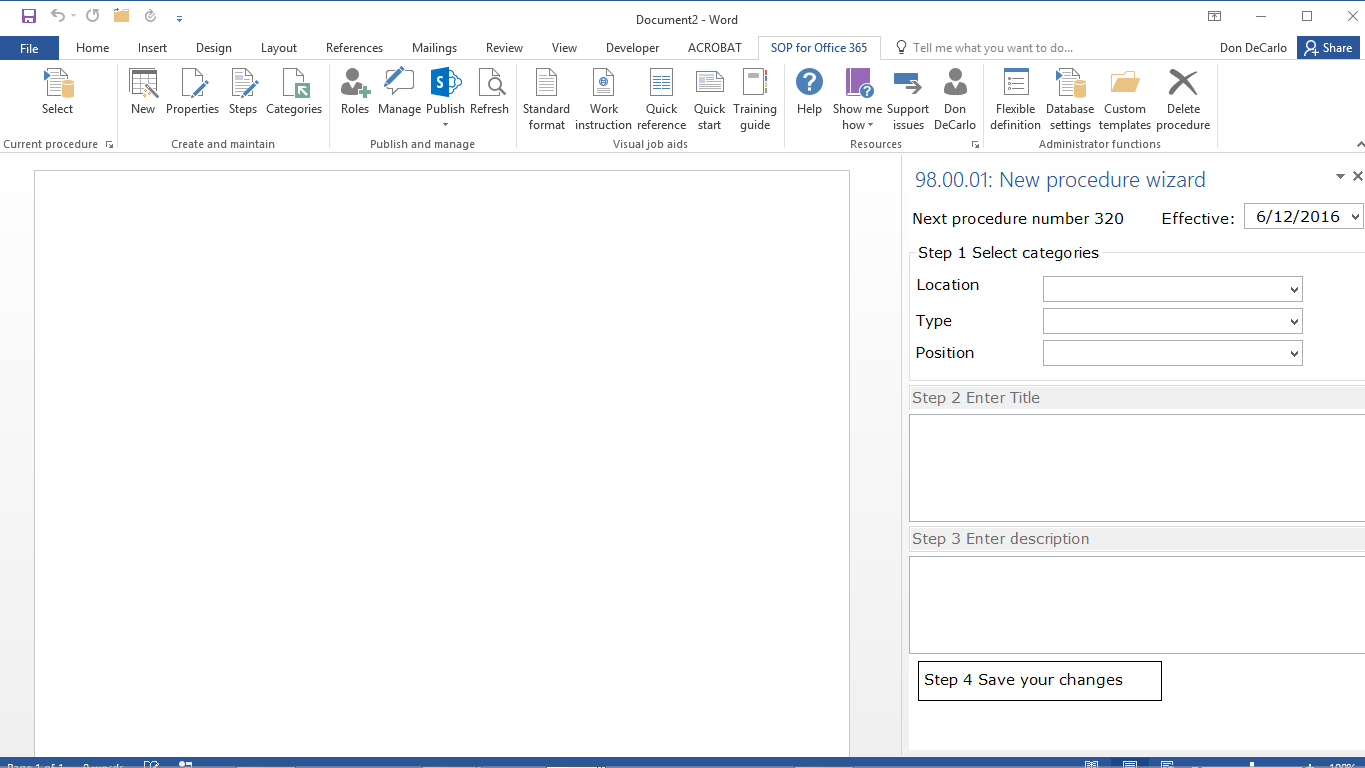The width and height of the screenshot is (1365, 768).
Task: Click the Share button
Action: point(1328,48)
